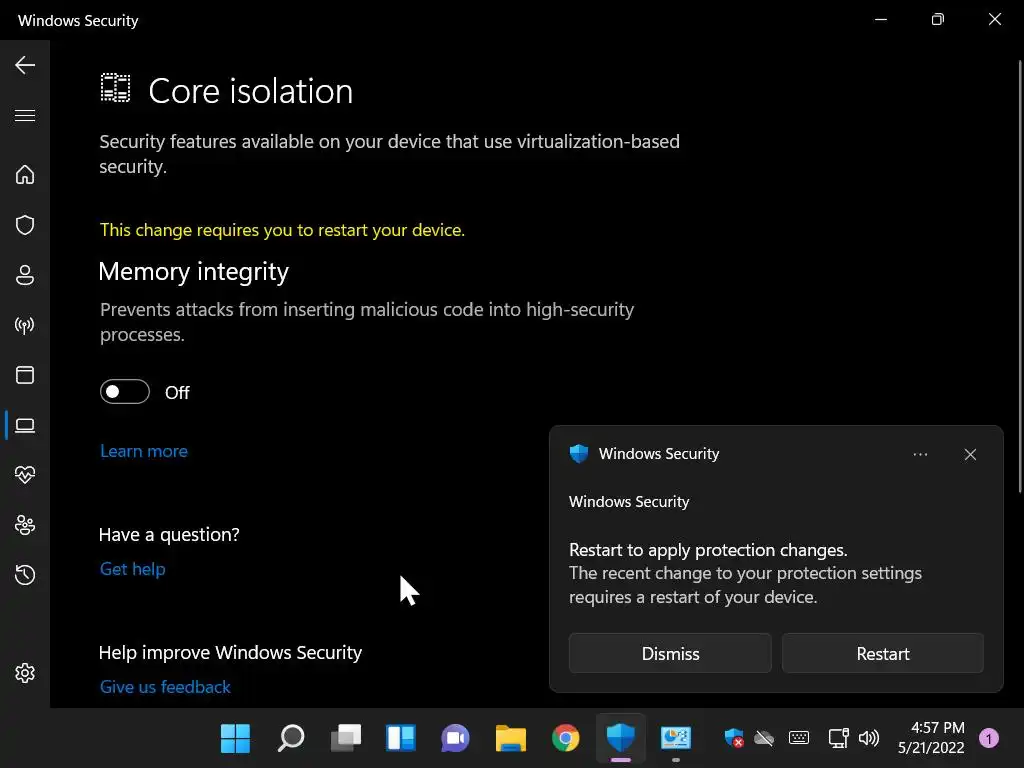Restore down the Windows Security window

pyautogui.click(x=938, y=20)
